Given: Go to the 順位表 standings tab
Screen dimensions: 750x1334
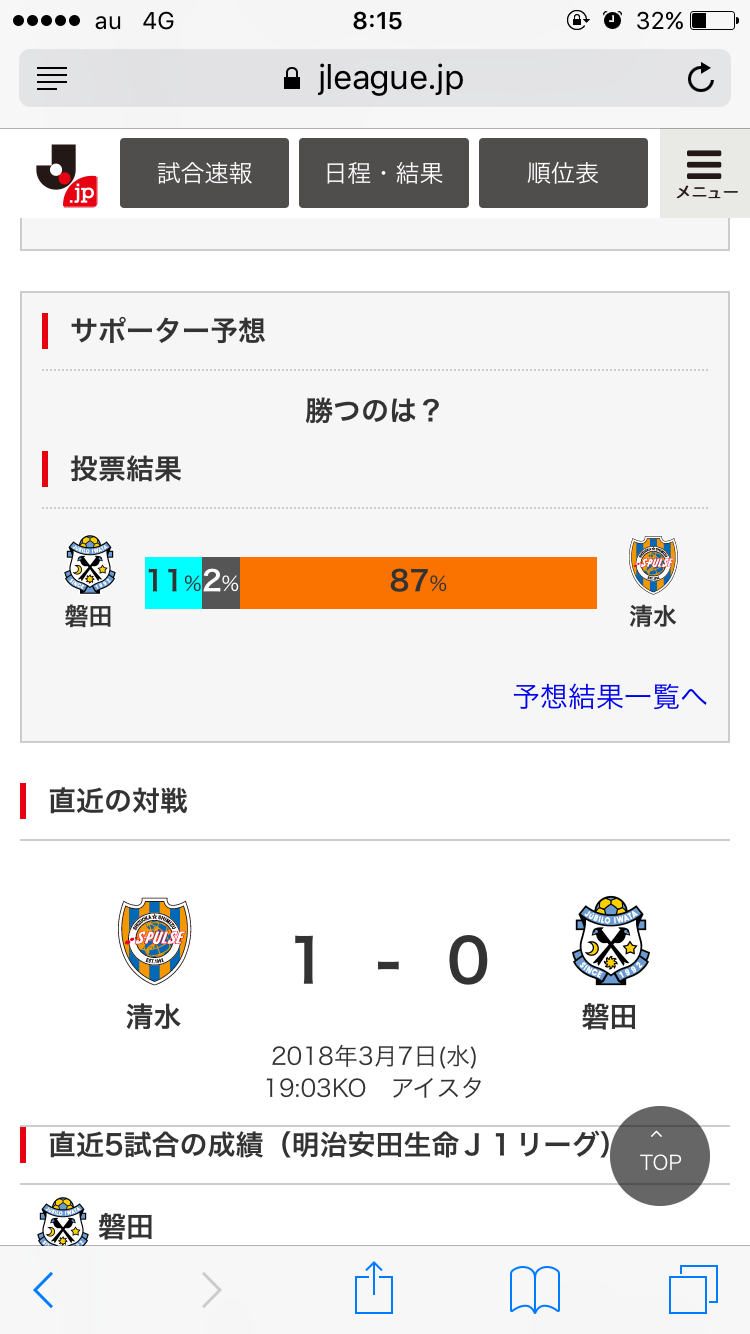Looking at the screenshot, I should (x=563, y=173).
